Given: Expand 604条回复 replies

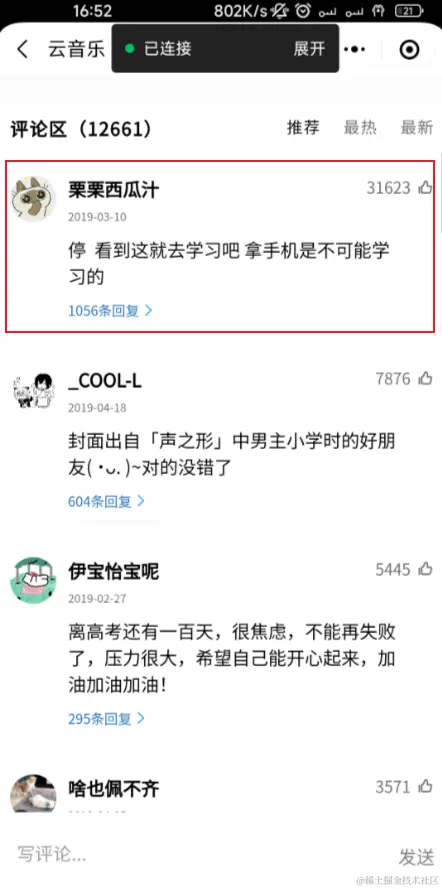Looking at the screenshot, I should click(107, 501).
